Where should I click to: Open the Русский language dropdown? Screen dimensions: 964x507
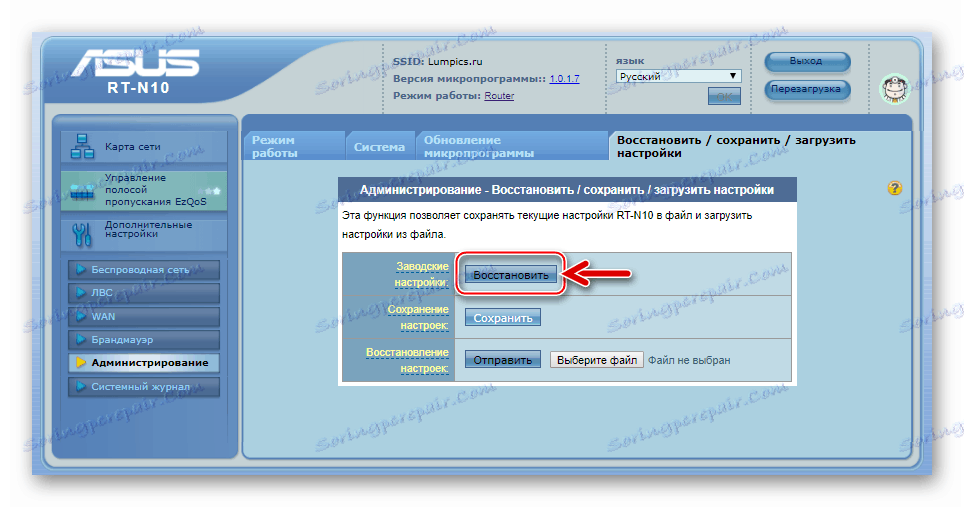pyautogui.click(x=679, y=76)
